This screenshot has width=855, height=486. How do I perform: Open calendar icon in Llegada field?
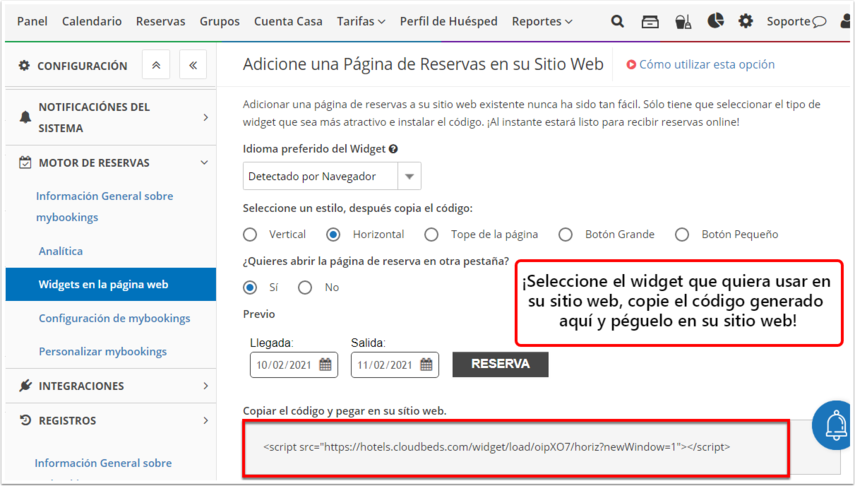pos(325,364)
